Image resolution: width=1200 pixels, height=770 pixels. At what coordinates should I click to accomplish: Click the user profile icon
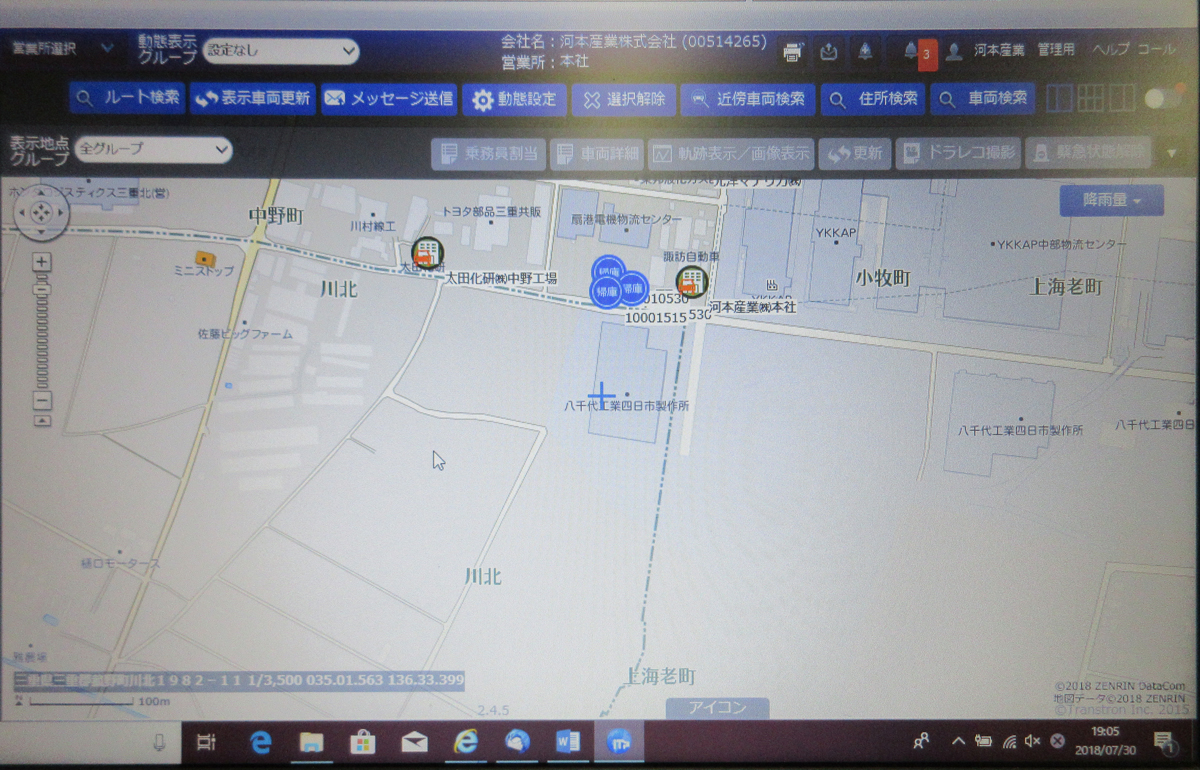[954, 51]
